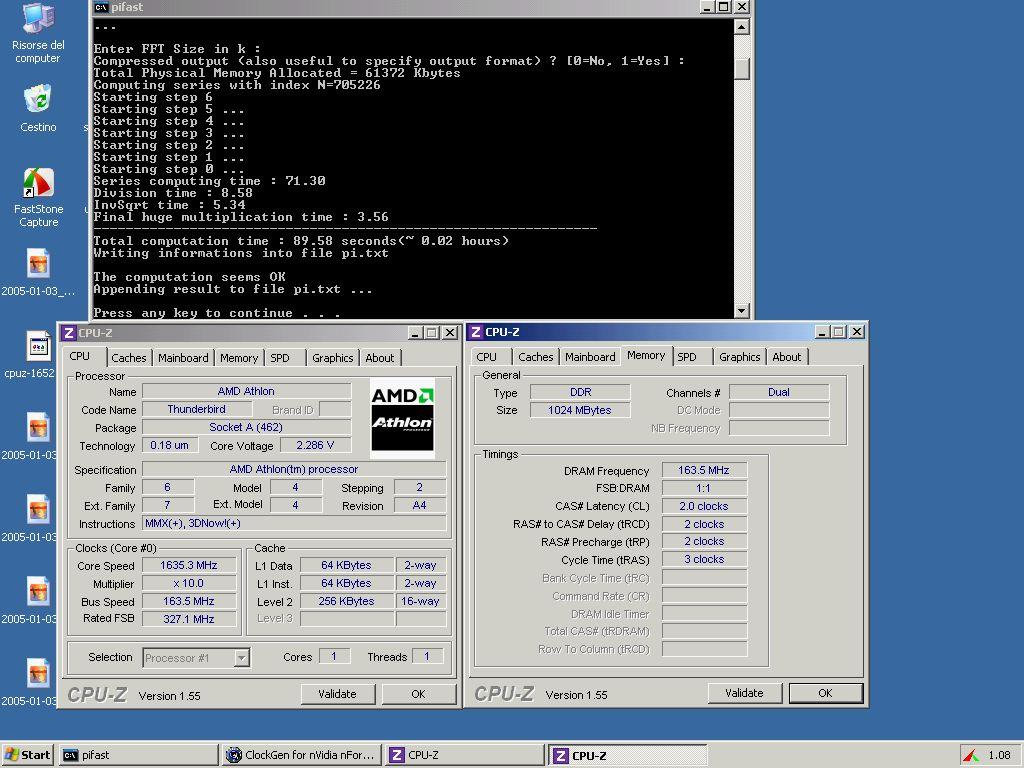Click the Revision field A4
This screenshot has width=1024, height=768.
click(420, 505)
